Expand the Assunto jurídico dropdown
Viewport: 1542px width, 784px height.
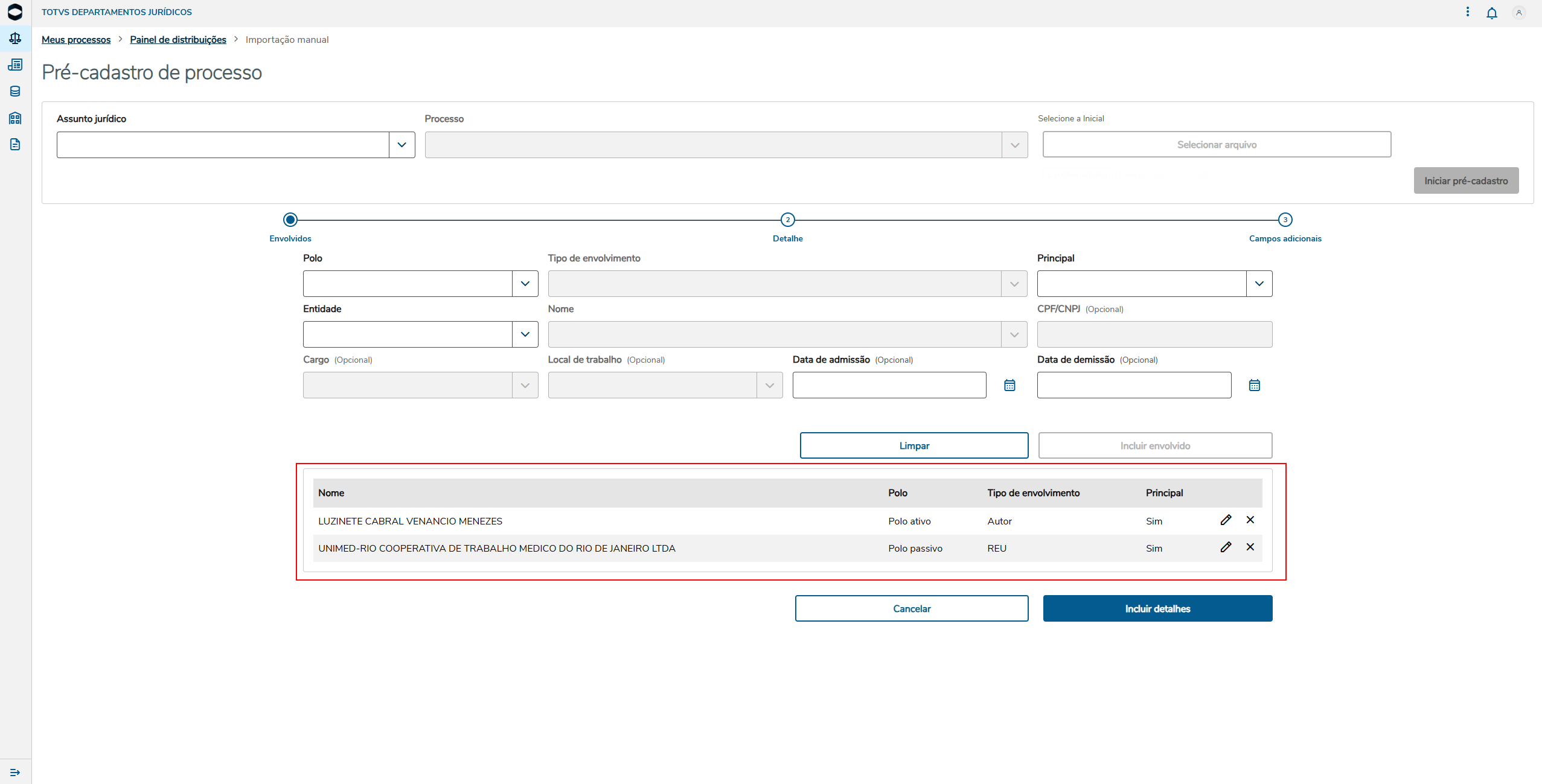click(x=401, y=145)
